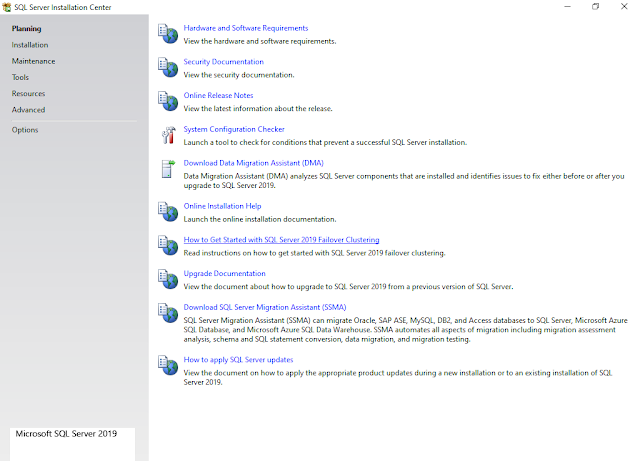Open the Maintenance category
The image size is (640, 461).
[33, 61]
